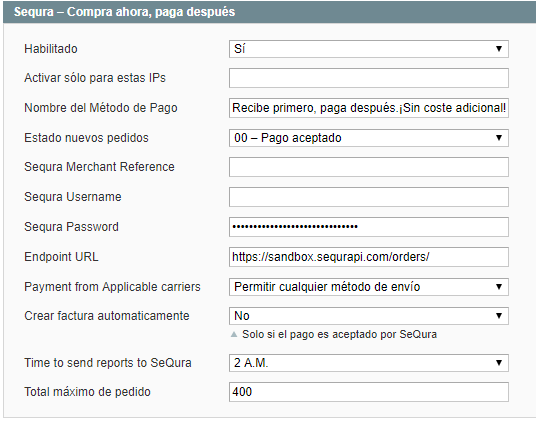This screenshot has height=426, width=536.
Task: Click the Time to send reports to SeQura label
Action: click(108, 363)
